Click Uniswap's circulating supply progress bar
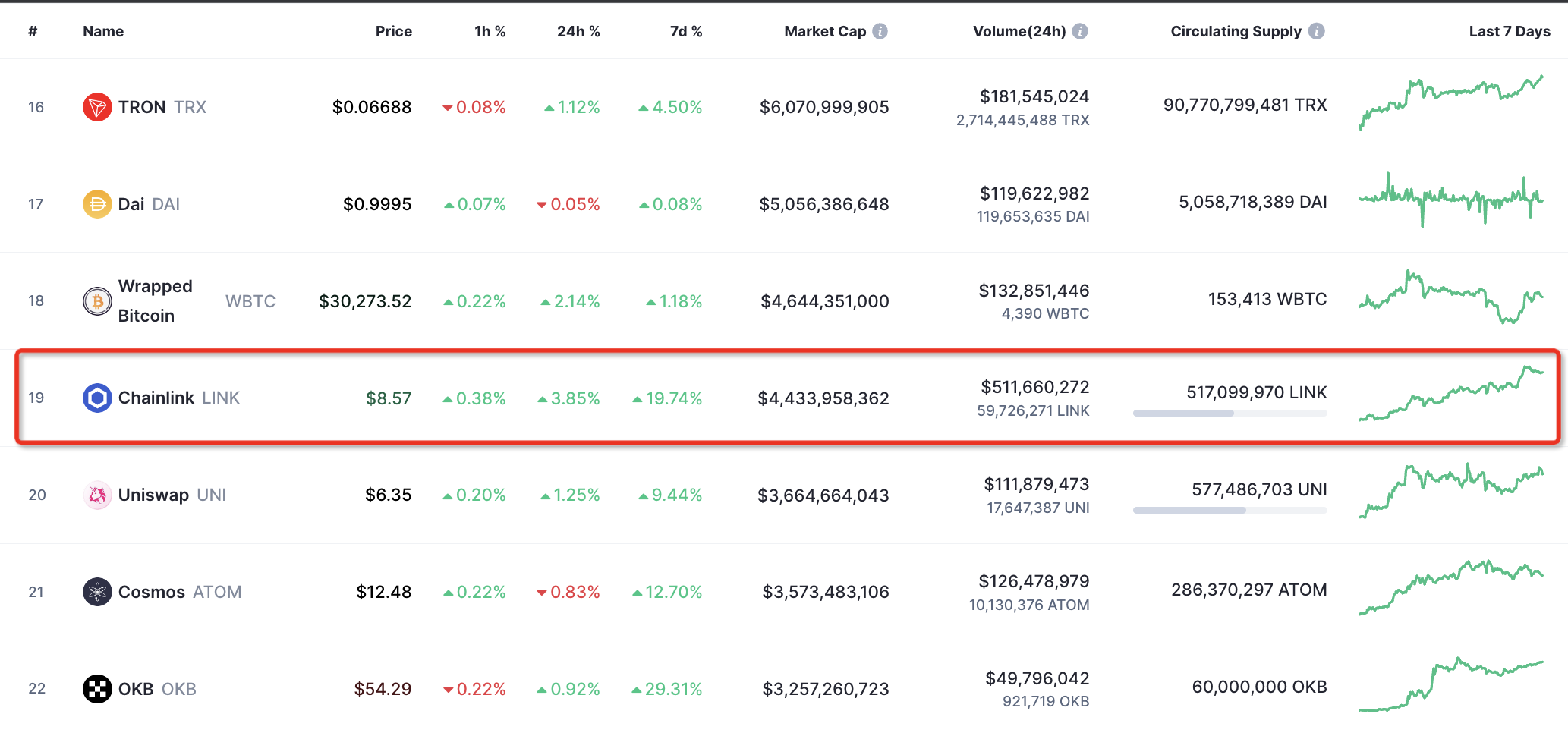The height and width of the screenshot is (736, 1568). pos(1230,511)
